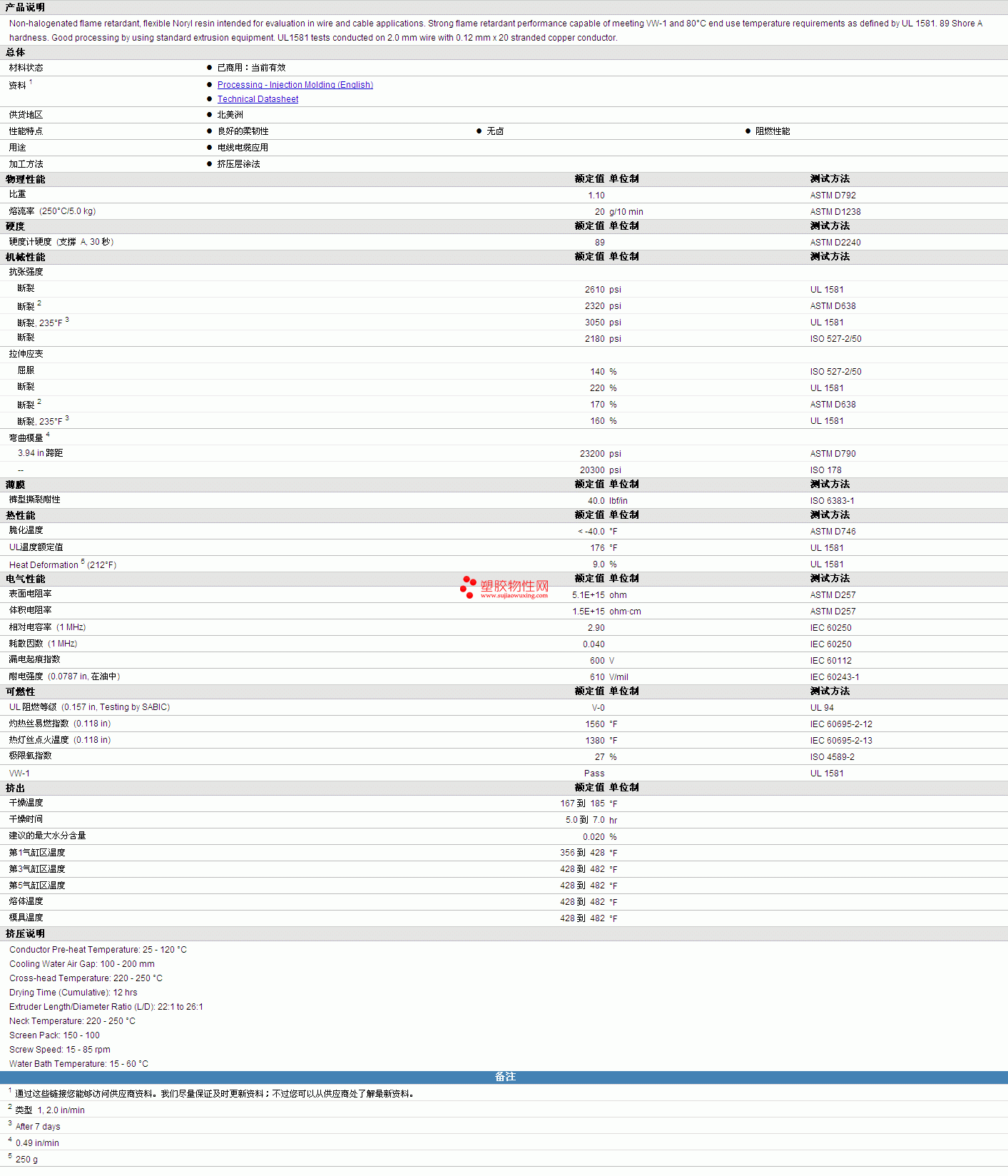
Task: Select VW-1 Pass result
Action: click(594, 774)
